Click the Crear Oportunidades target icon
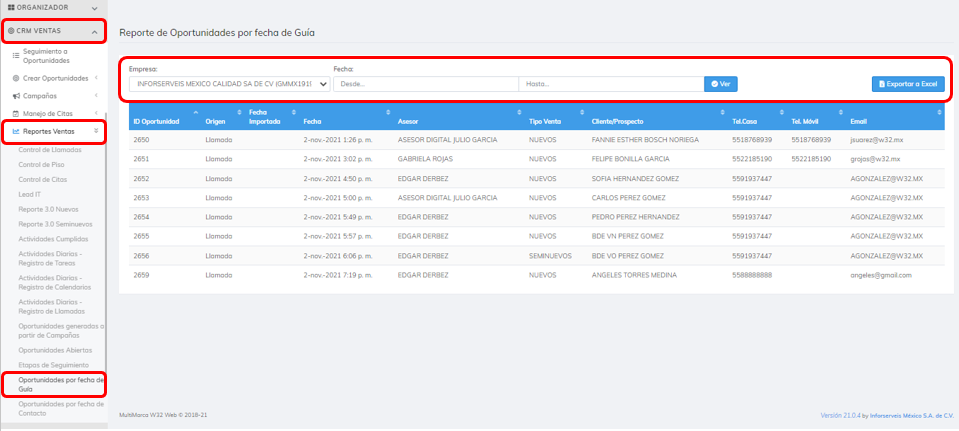The width and height of the screenshot is (959, 431). pos(16,78)
